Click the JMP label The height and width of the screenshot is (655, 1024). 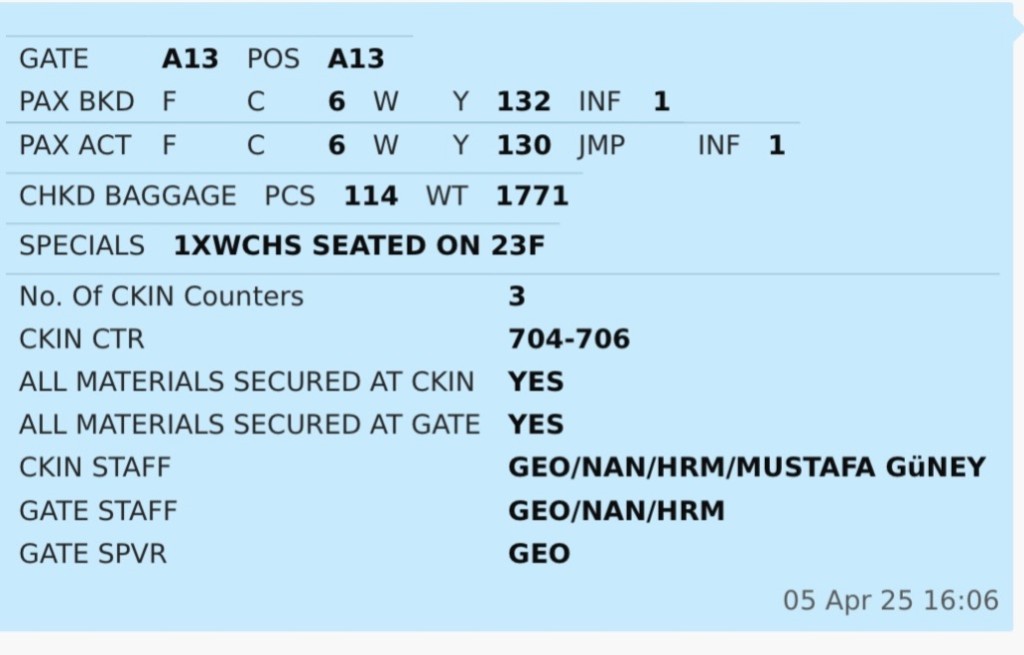(601, 146)
